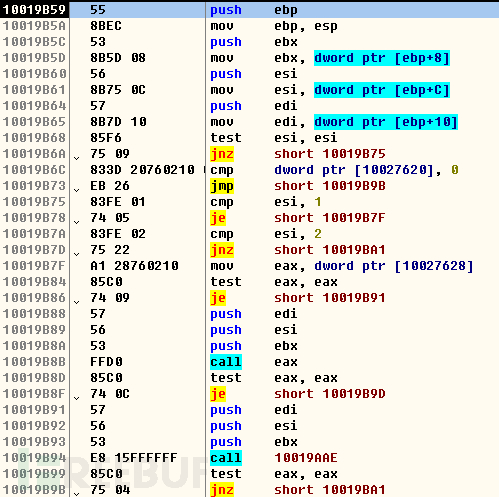
Task: Click push ebp mnemonic in first row
Action: [x=226, y=10]
